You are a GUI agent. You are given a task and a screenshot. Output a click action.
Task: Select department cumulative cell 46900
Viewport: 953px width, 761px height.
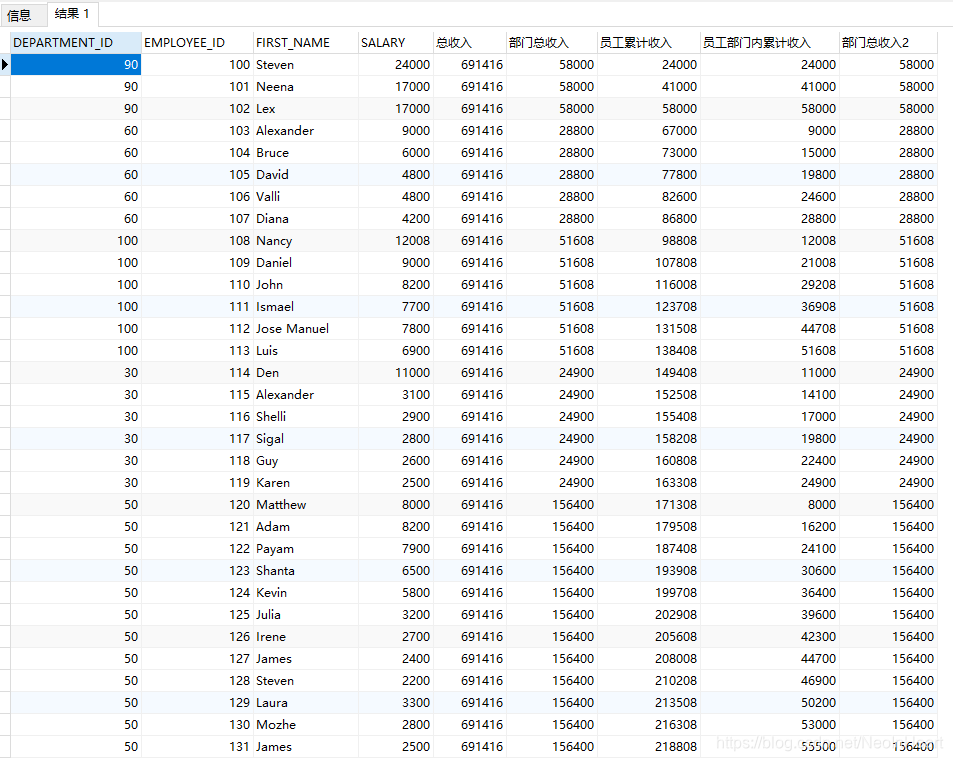[x=770, y=680]
